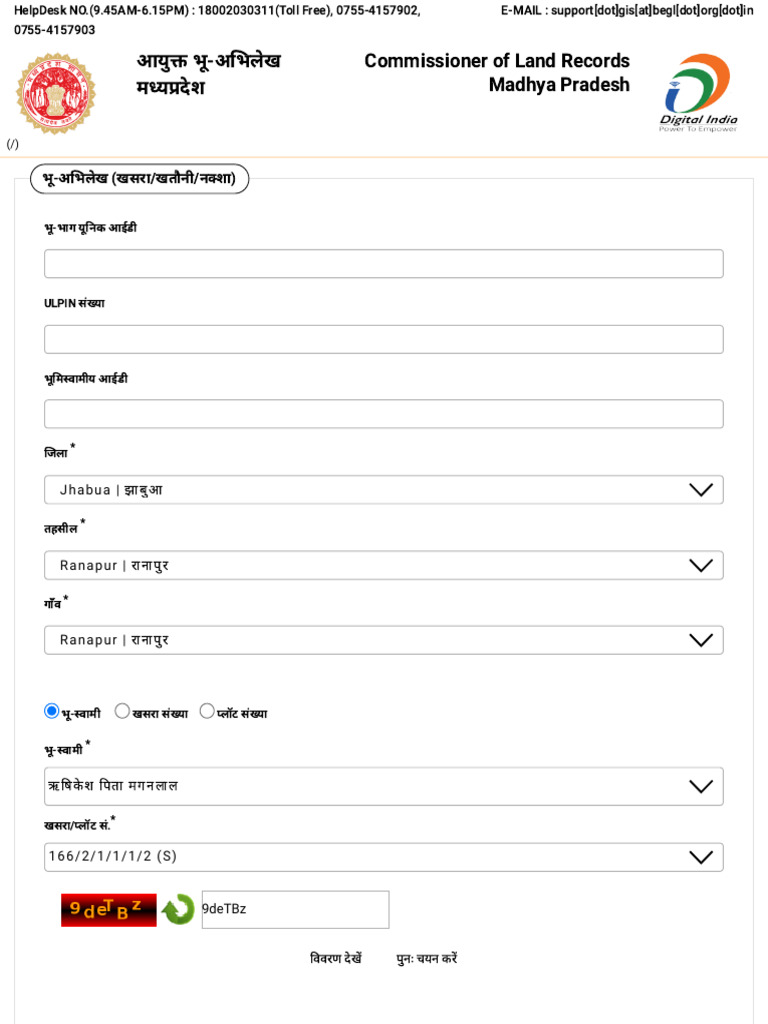768x1024 pixels.
Task: Click the (/) home link below the emblem
Action: coord(12,144)
